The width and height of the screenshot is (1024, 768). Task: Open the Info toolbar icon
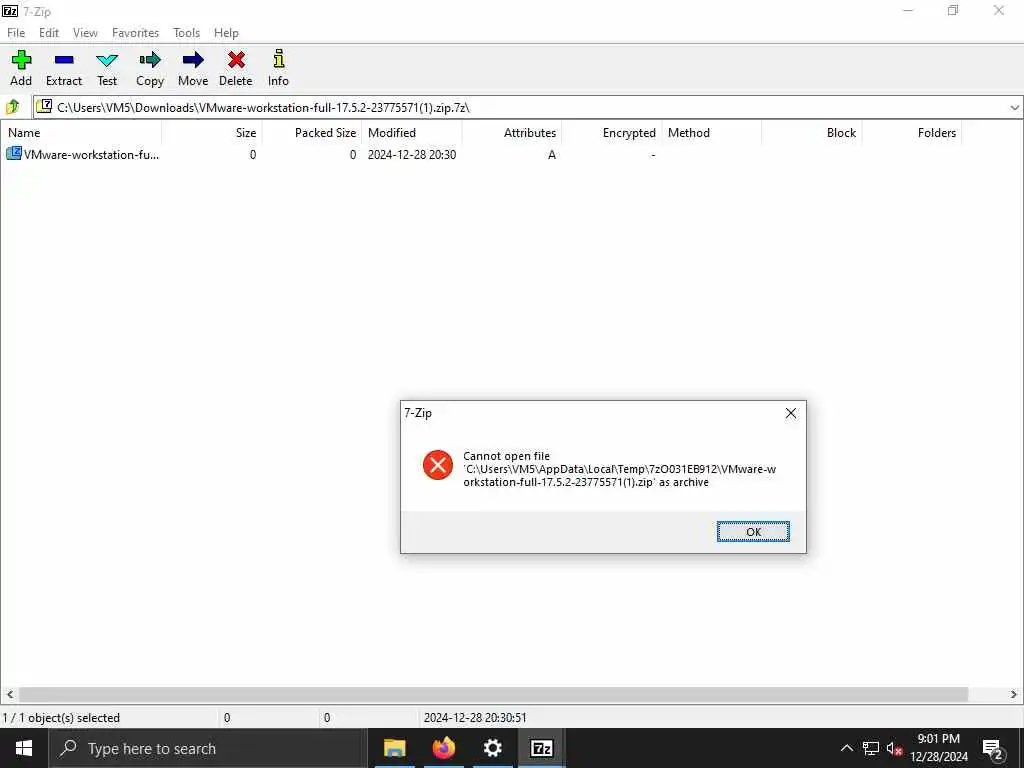[278, 68]
